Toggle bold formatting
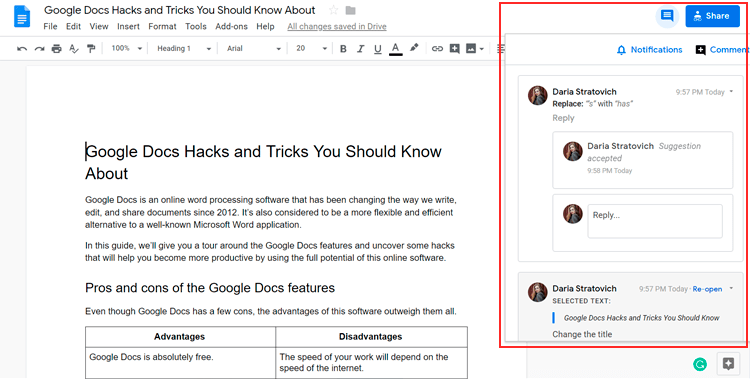This screenshot has width=750, height=379. 343,48
